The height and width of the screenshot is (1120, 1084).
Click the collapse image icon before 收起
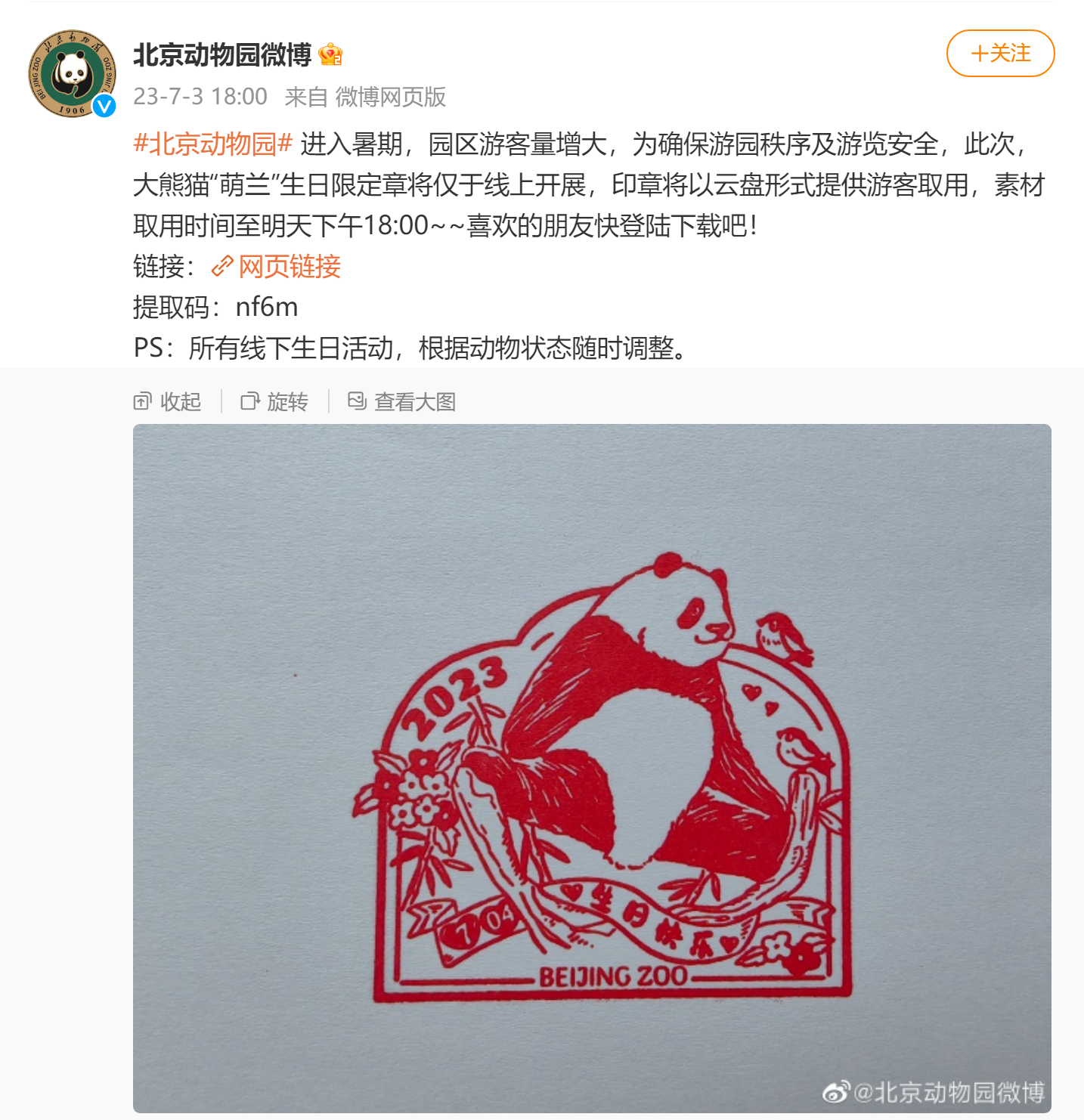point(142,401)
